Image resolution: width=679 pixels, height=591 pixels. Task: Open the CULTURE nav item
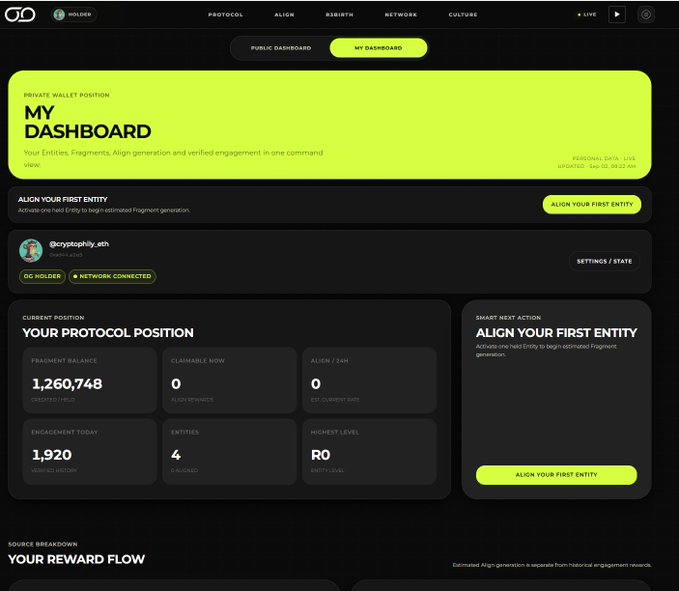pos(463,15)
